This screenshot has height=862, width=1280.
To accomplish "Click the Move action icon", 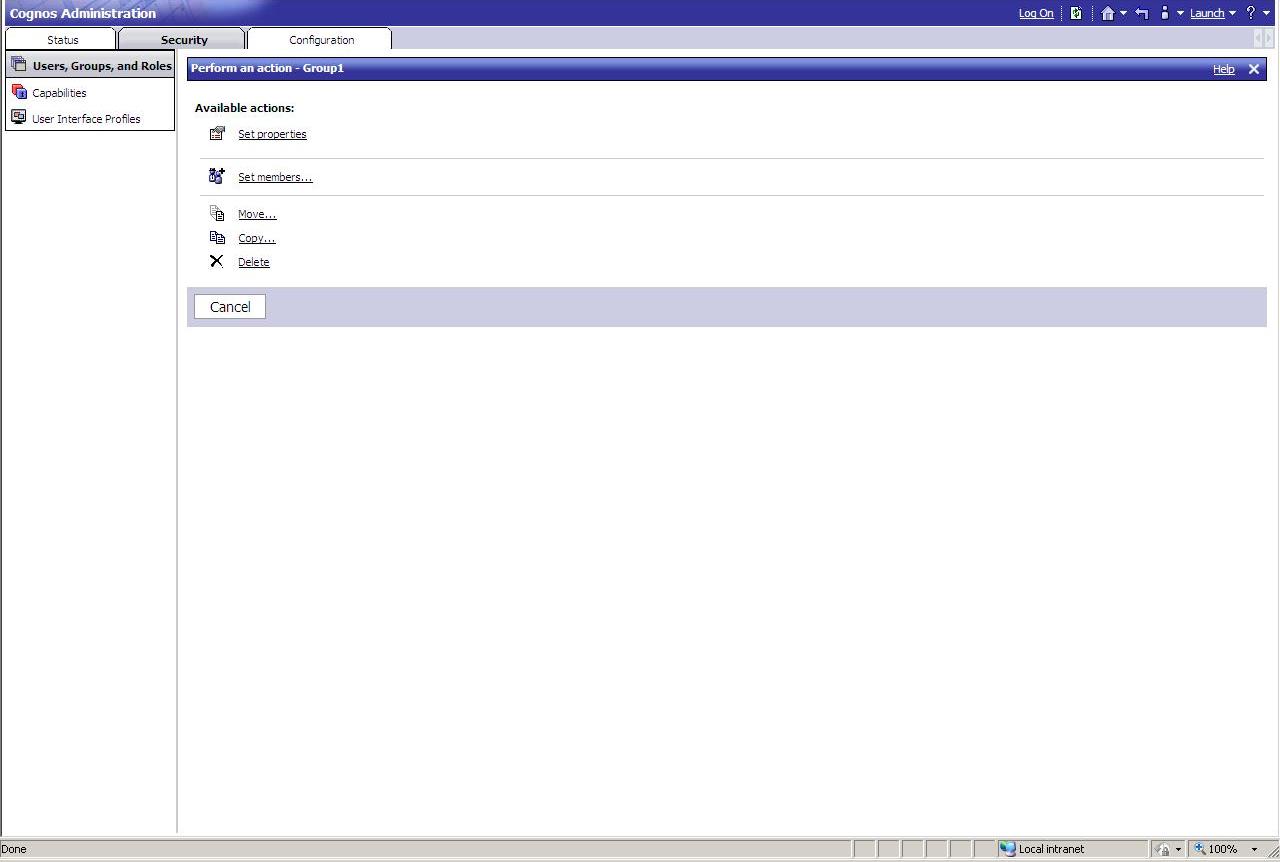I will coord(217,213).
